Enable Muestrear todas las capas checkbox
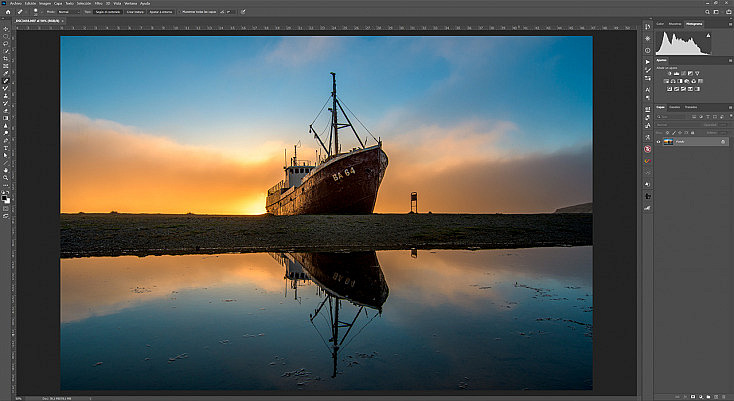This screenshot has height=401, width=734. coord(179,12)
